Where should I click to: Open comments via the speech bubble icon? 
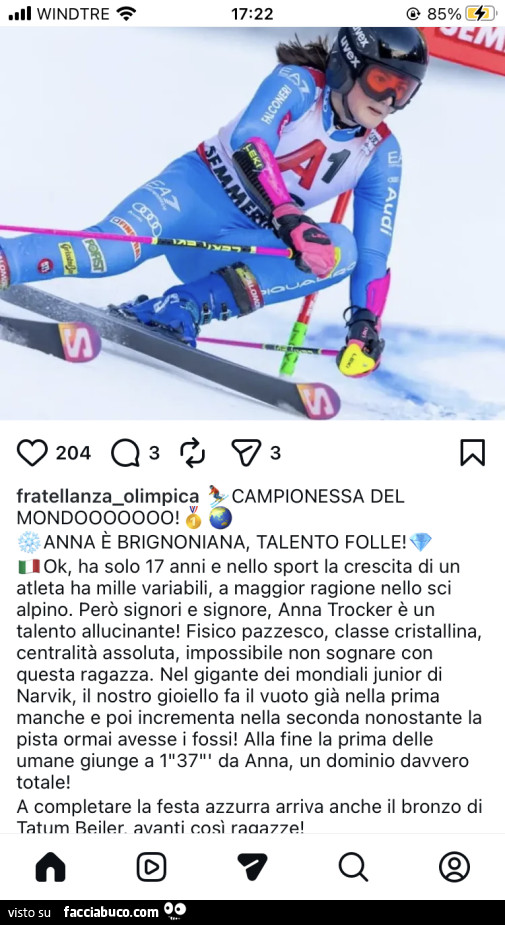[125, 453]
